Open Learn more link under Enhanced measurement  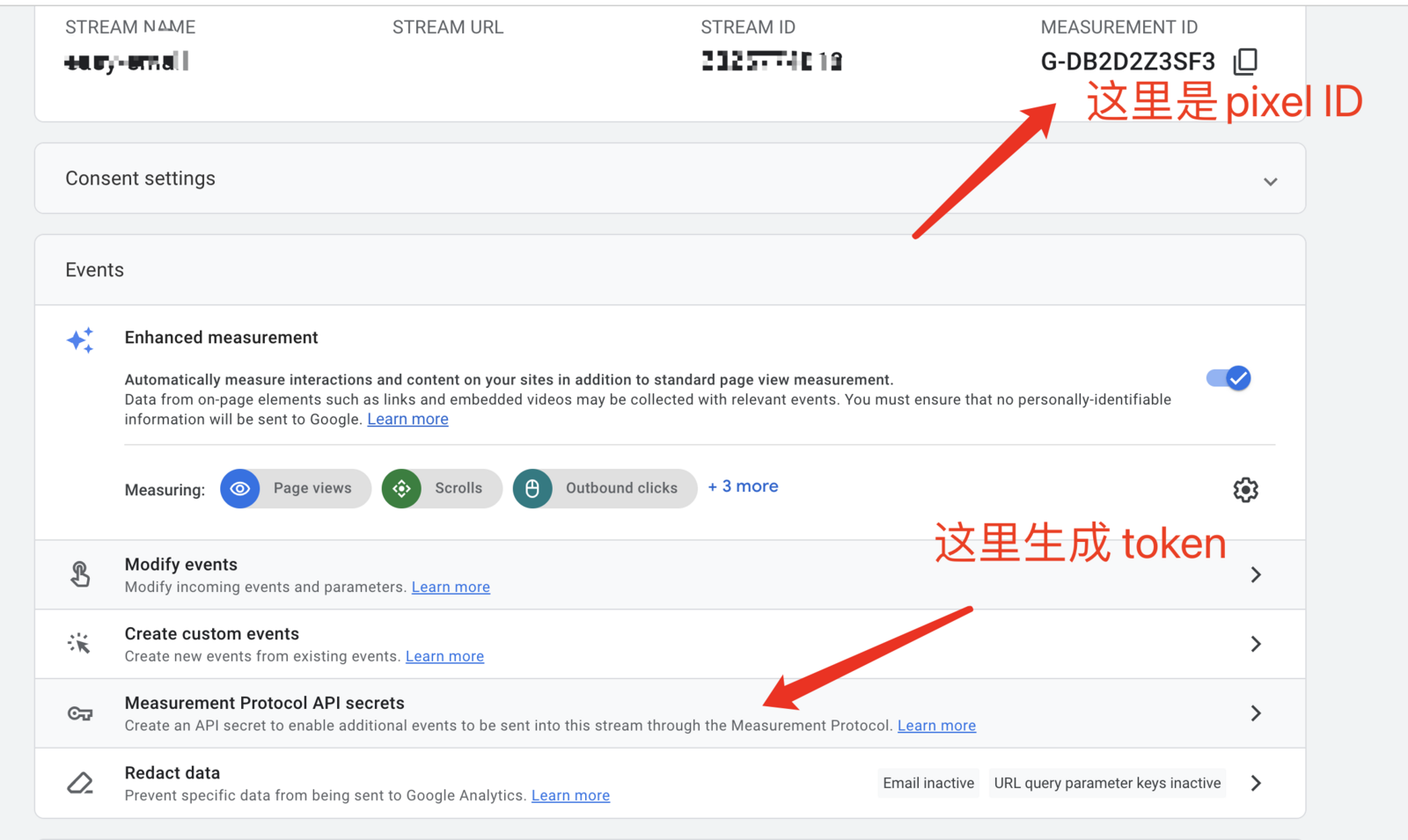[407, 420]
